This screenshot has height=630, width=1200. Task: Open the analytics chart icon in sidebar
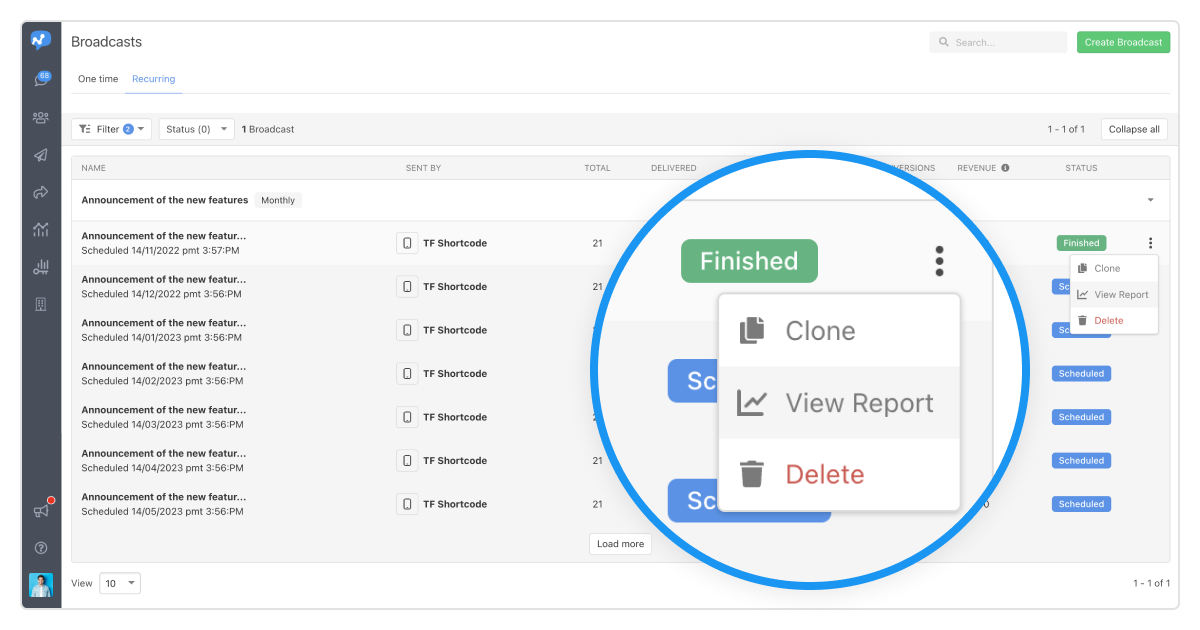point(41,230)
